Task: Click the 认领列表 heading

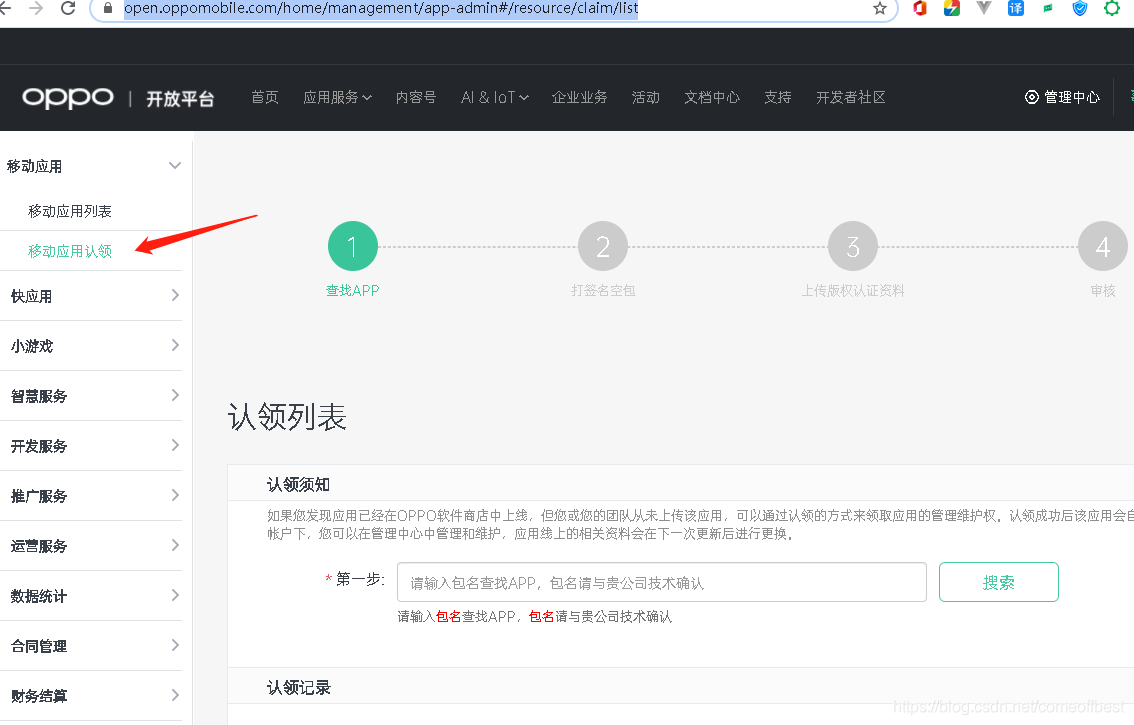Action: click(x=287, y=417)
